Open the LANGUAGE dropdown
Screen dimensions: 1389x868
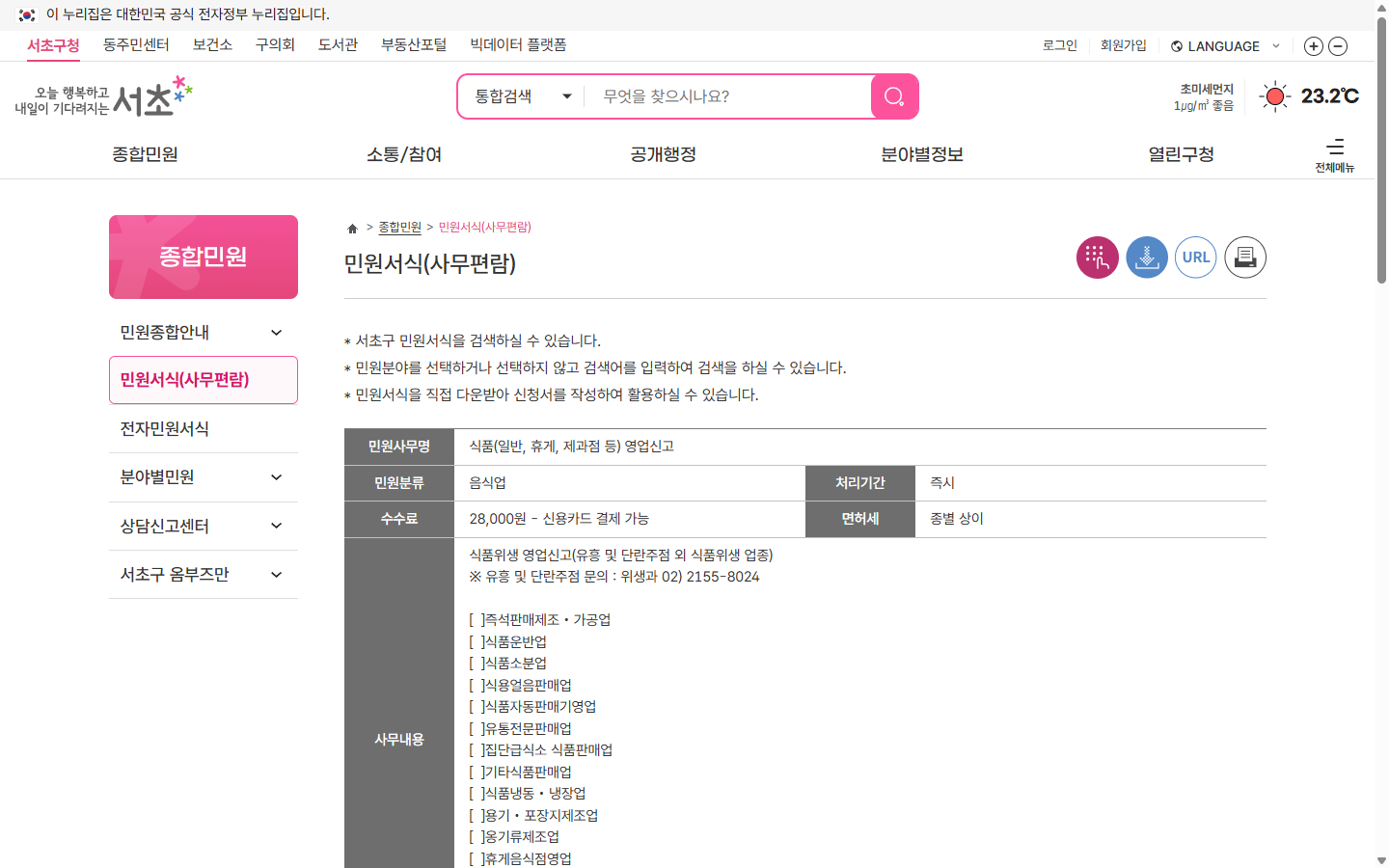coord(1225,46)
